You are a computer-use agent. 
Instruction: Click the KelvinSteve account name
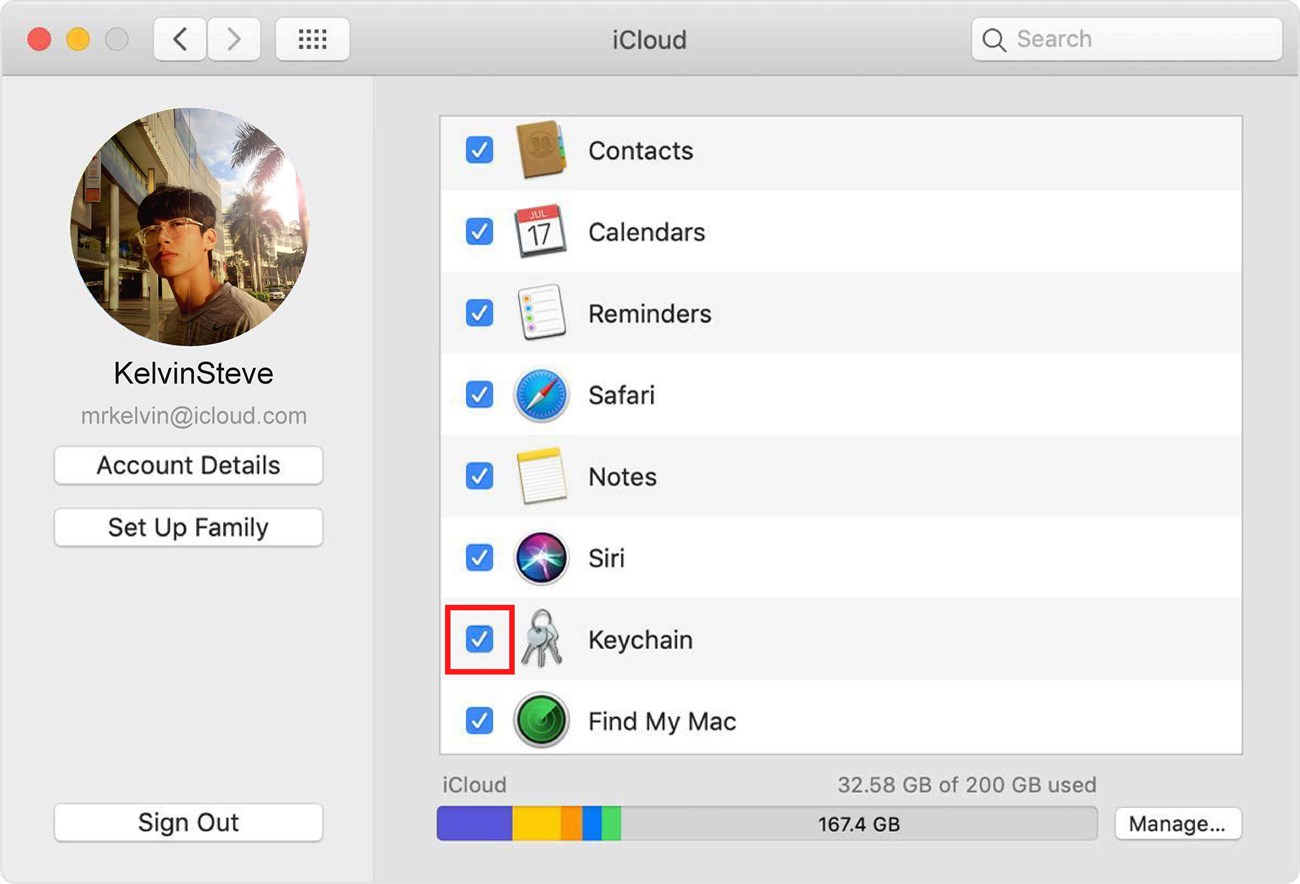(194, 374)
